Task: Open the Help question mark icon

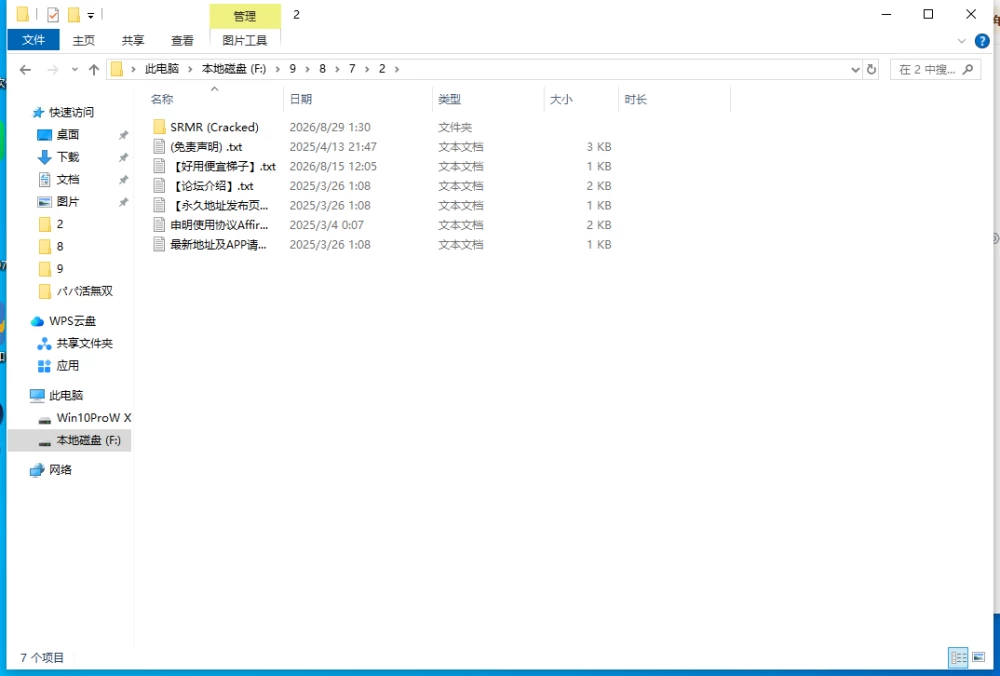Action: tap(982, 41)
